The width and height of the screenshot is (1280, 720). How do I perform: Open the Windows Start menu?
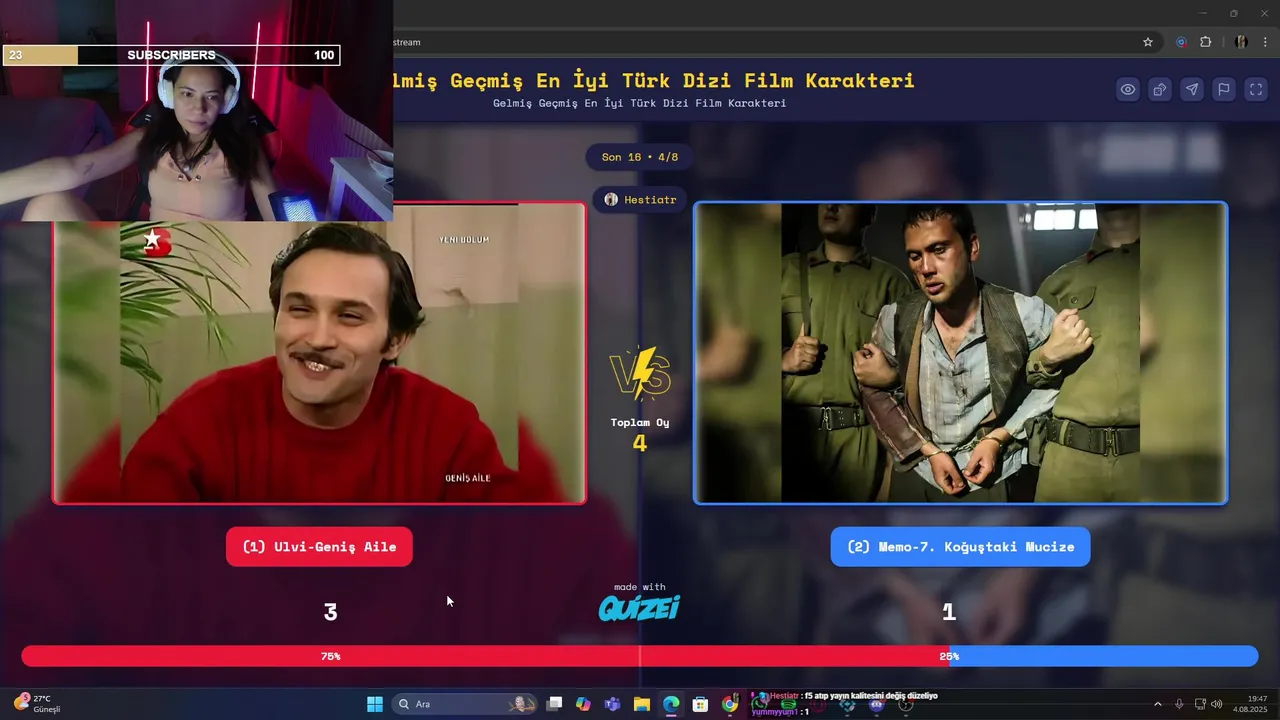tap(375, 704)
